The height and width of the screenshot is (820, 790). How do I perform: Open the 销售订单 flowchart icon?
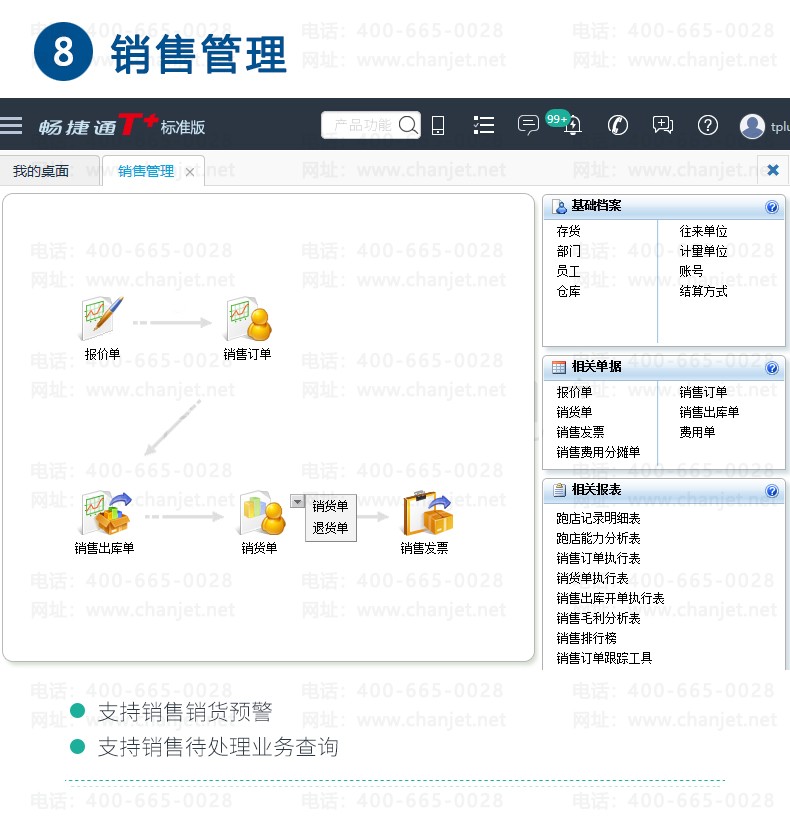[x=248, y=319]
